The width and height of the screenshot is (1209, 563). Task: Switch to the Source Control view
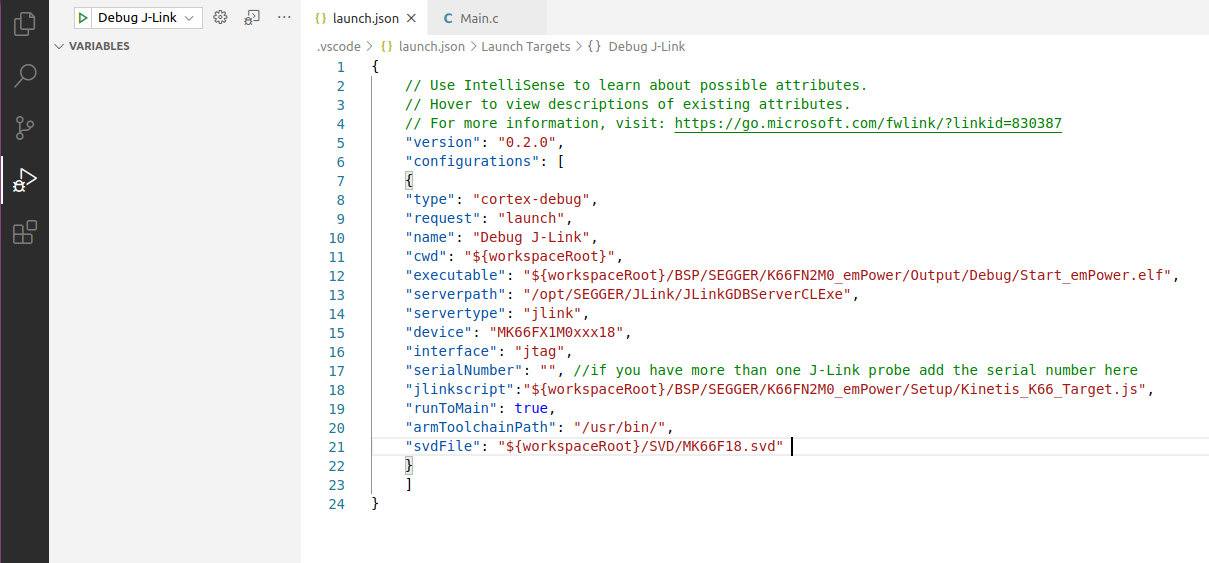tap(25, 127)
